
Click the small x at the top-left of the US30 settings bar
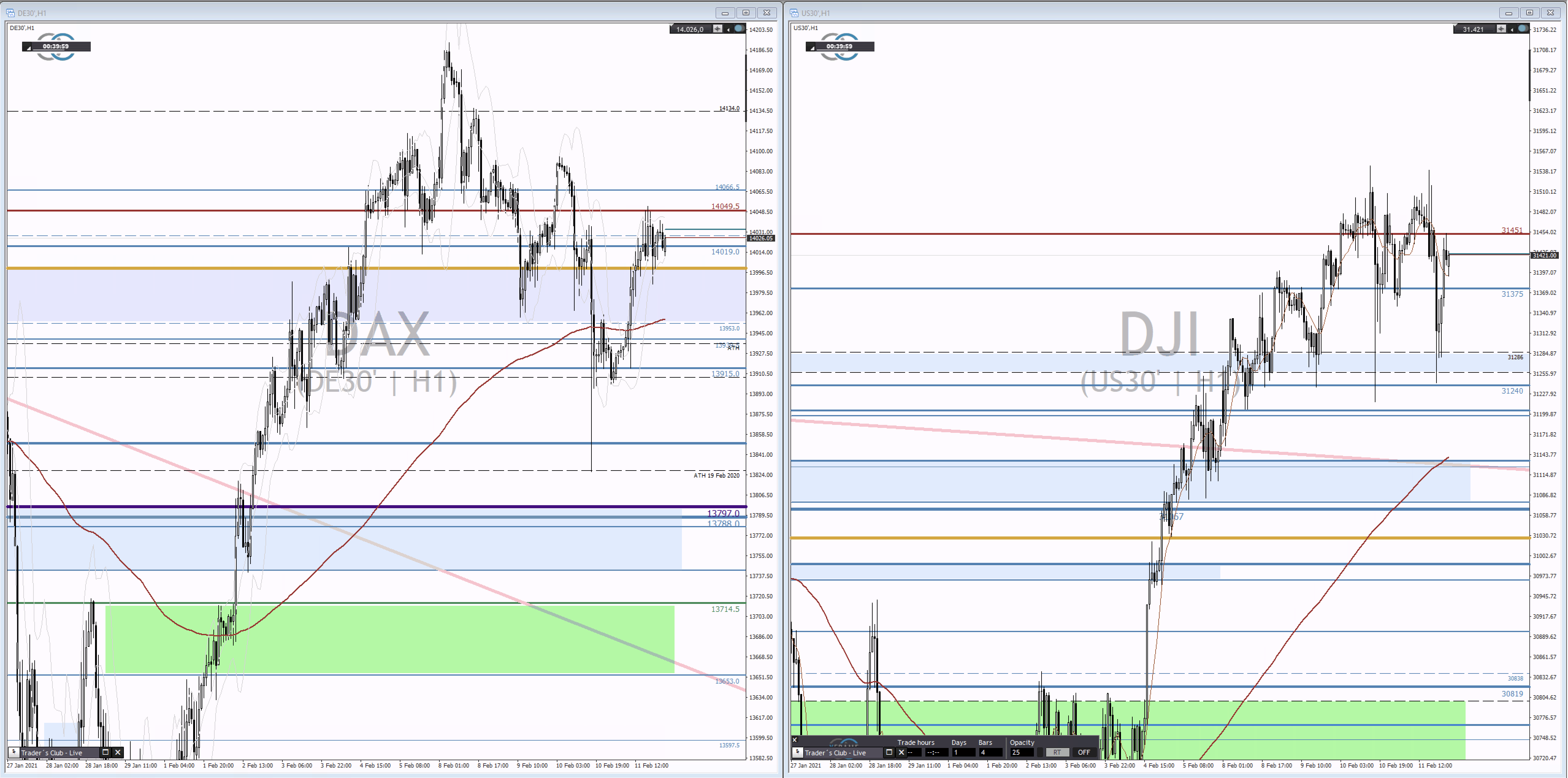pos(794,740)
